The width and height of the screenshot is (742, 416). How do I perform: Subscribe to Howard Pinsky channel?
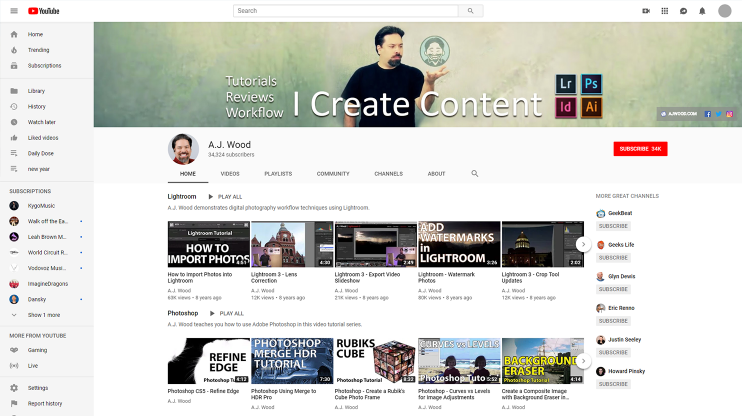(x=613, y=384)
